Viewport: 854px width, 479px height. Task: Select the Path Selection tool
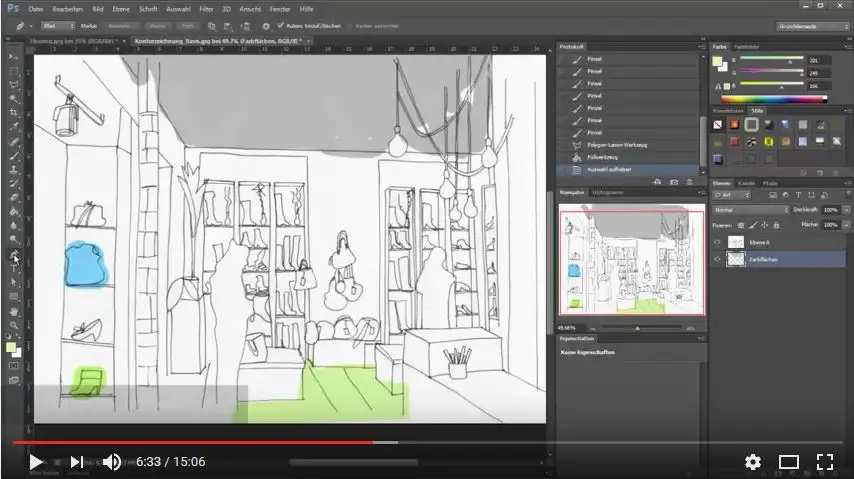tap(14, 282)
